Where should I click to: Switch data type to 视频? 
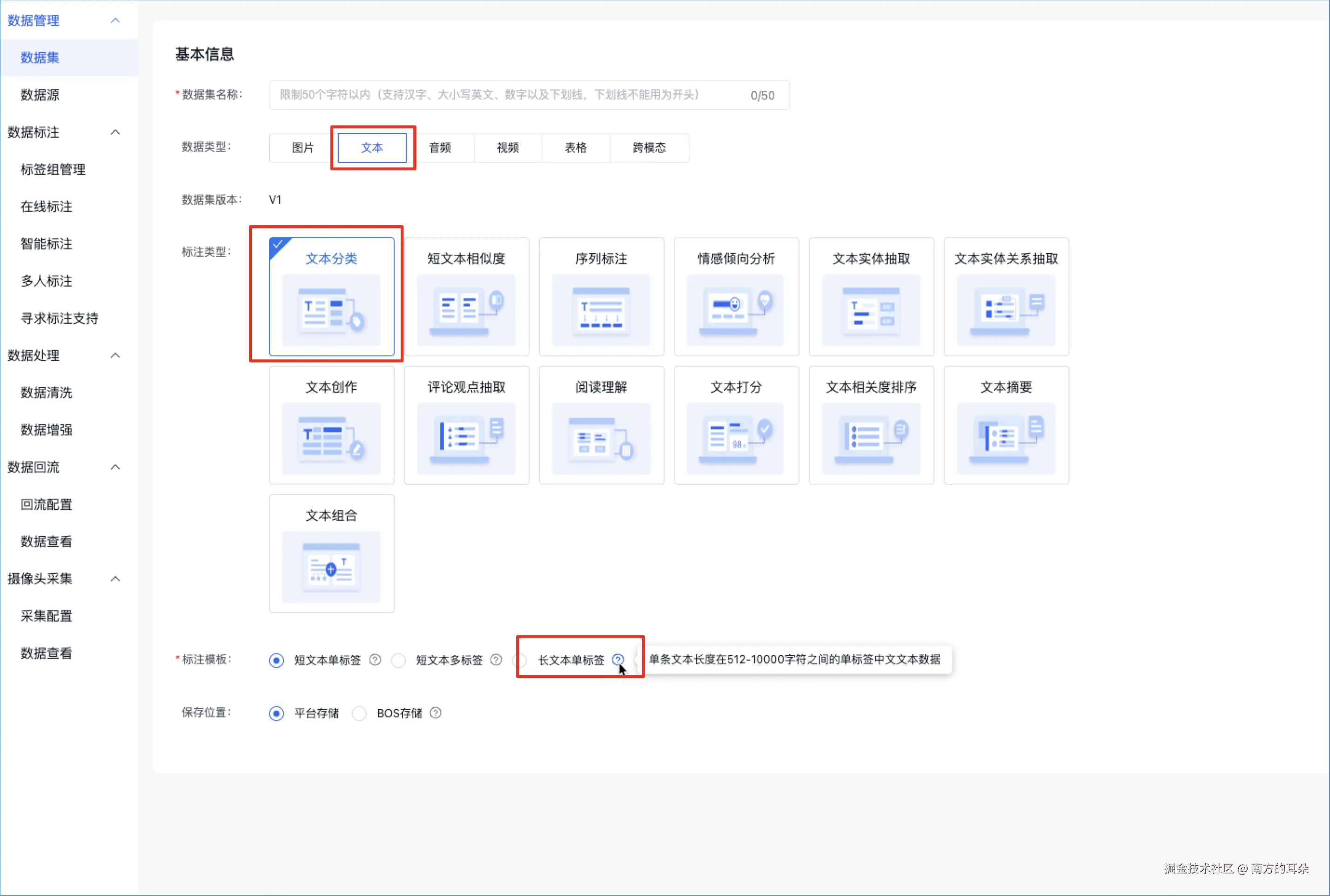click(508, 148)
